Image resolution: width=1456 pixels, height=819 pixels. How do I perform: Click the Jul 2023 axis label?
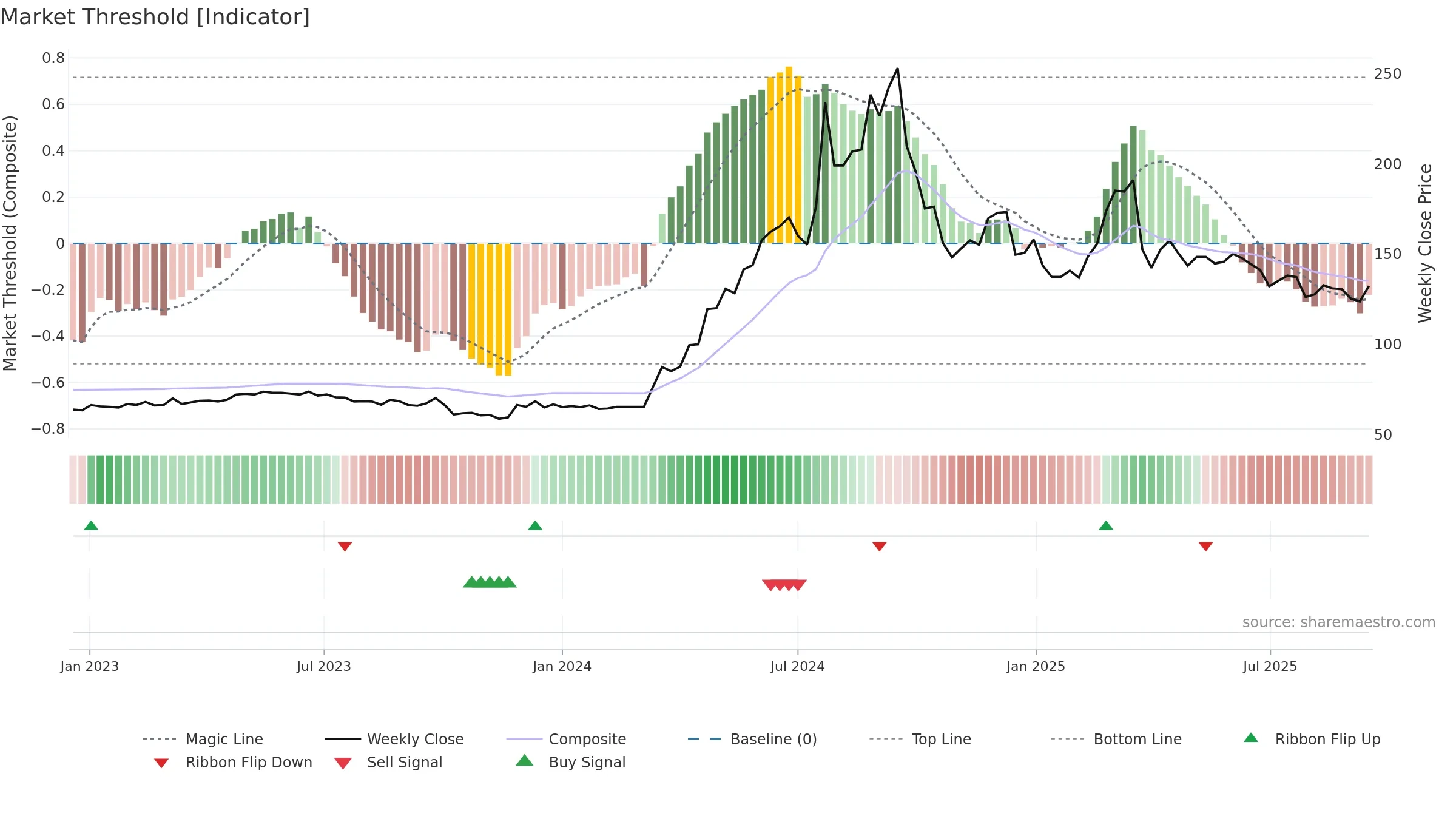[324, 666]
